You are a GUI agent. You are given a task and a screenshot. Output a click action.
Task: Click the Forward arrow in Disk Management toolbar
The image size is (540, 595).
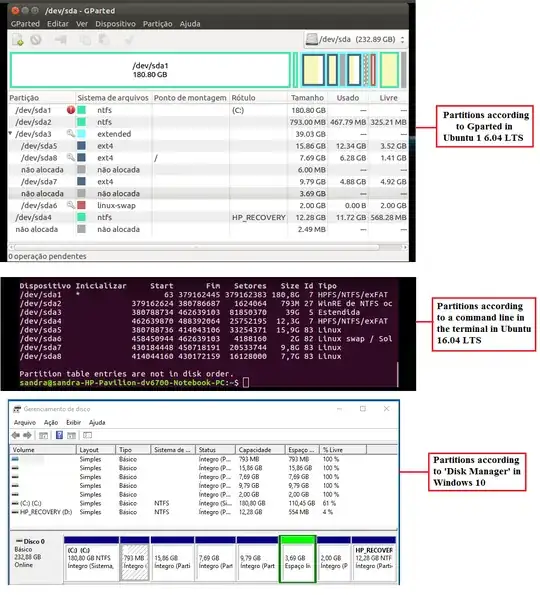tap(27, 435)
